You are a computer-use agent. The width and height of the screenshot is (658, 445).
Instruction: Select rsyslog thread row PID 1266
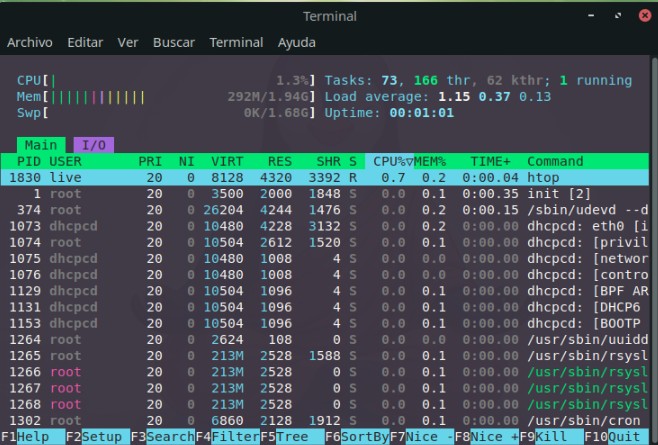pos(325,372)
